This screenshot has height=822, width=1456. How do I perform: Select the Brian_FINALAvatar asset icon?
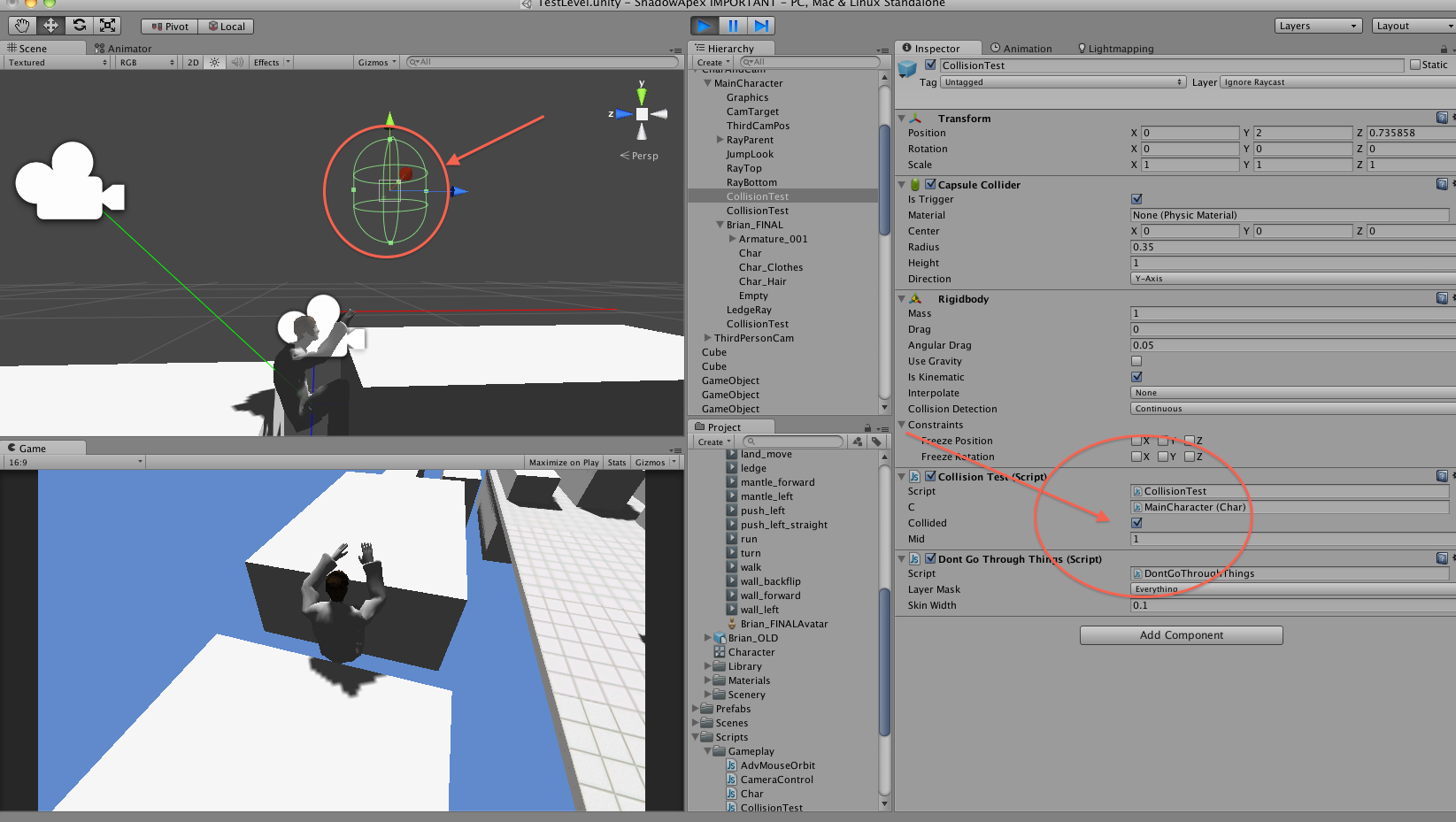(x=732, y=624)
